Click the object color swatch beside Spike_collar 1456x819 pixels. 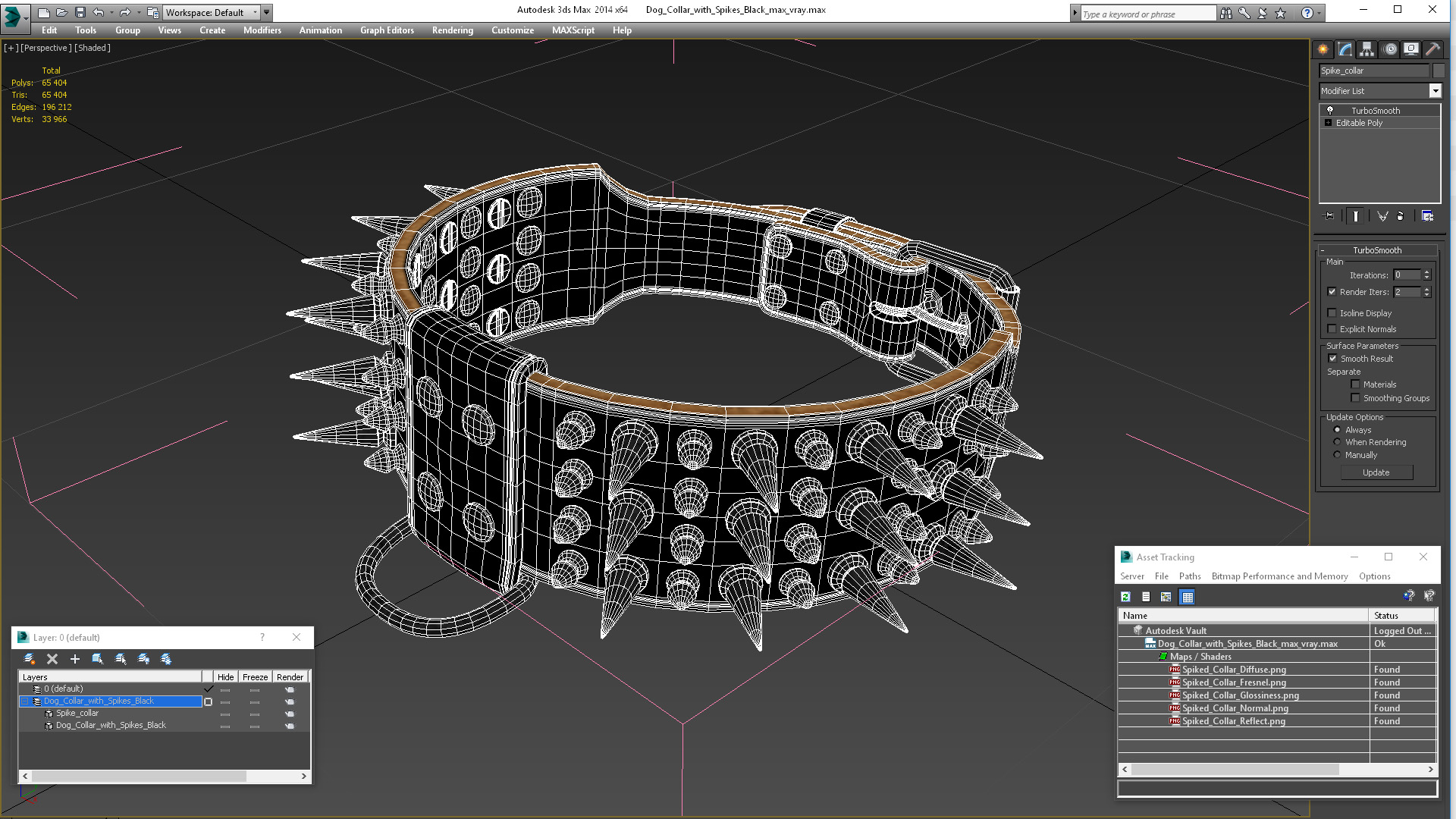pos(1438,71)
